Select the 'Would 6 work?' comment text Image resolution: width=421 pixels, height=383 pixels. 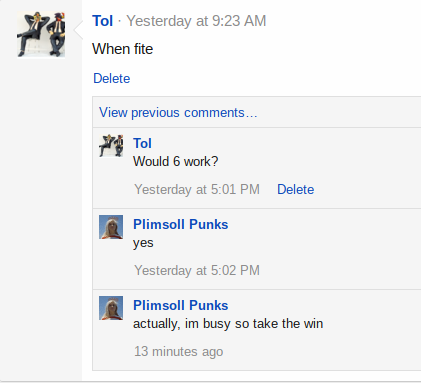coord(176,161)
